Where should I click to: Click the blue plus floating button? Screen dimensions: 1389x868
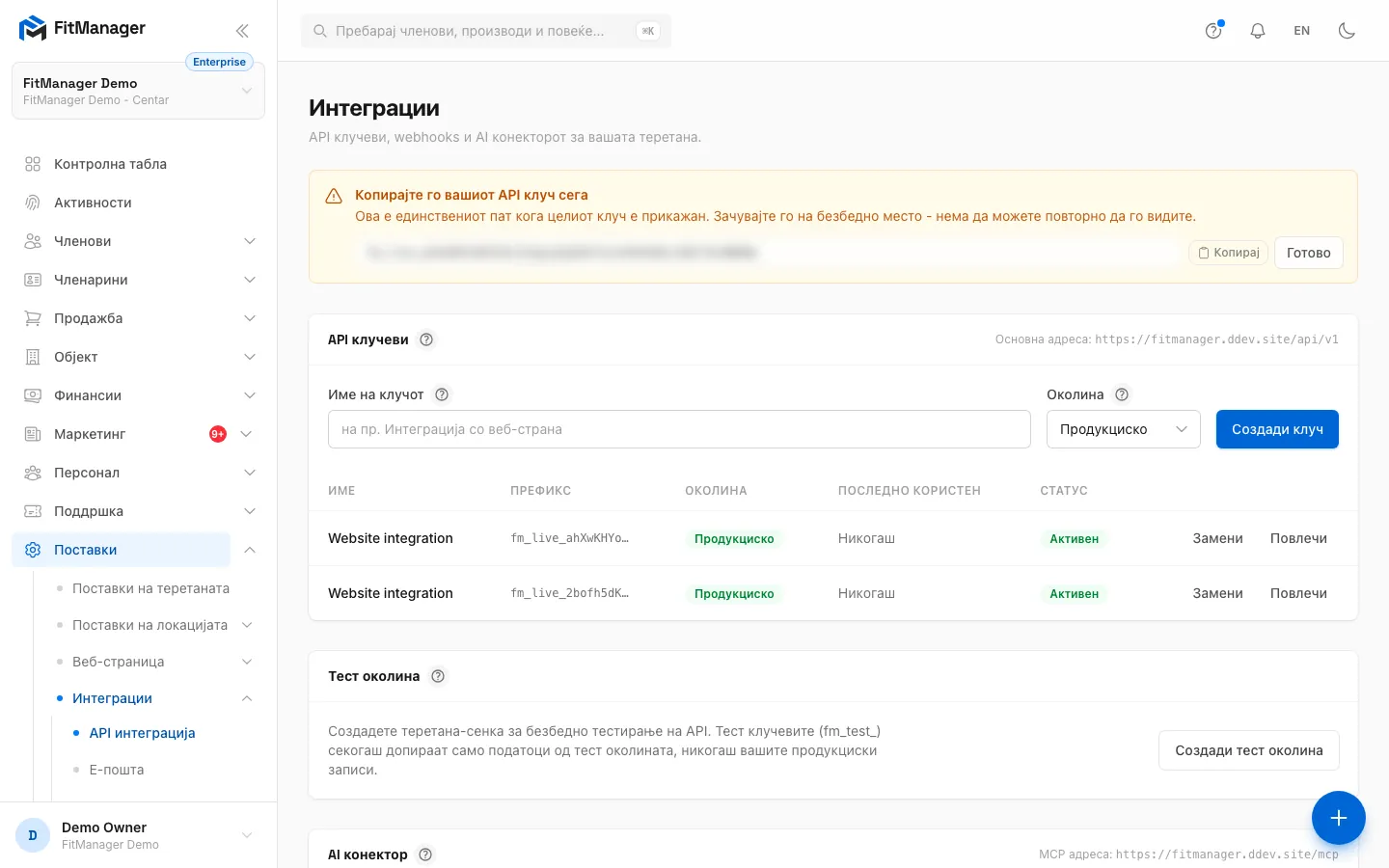tap(1338, 818)
